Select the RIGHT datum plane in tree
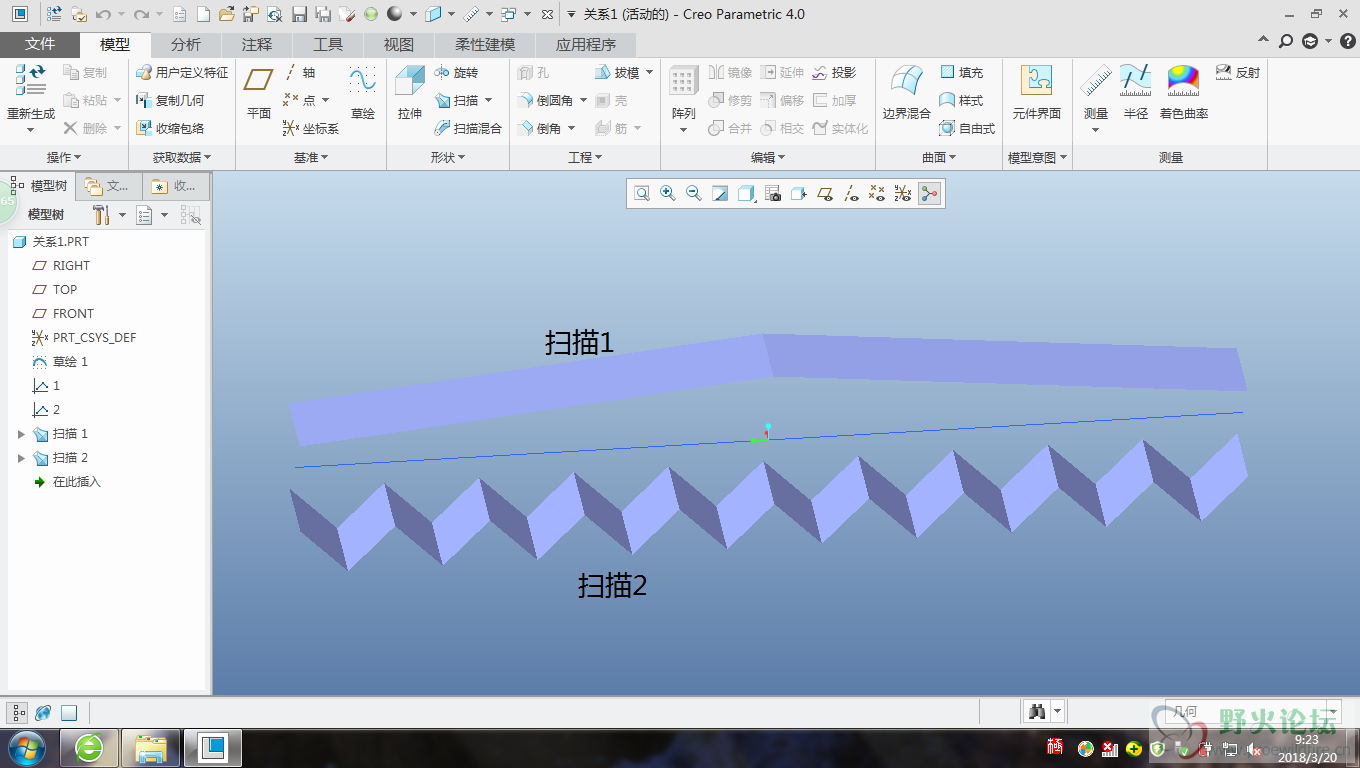The image size is (1360, 768). (x=71, y=266)
